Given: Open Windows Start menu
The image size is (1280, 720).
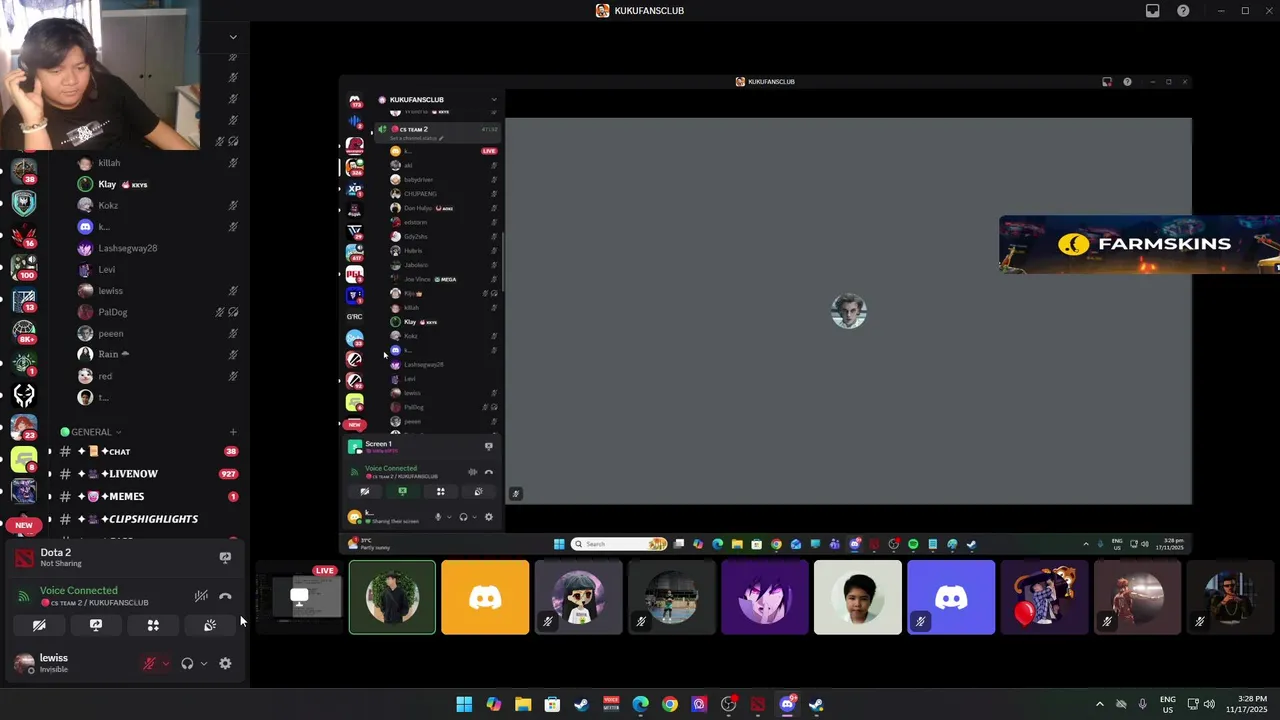Looking at the screenshot, I should click(x=464, y=704).
